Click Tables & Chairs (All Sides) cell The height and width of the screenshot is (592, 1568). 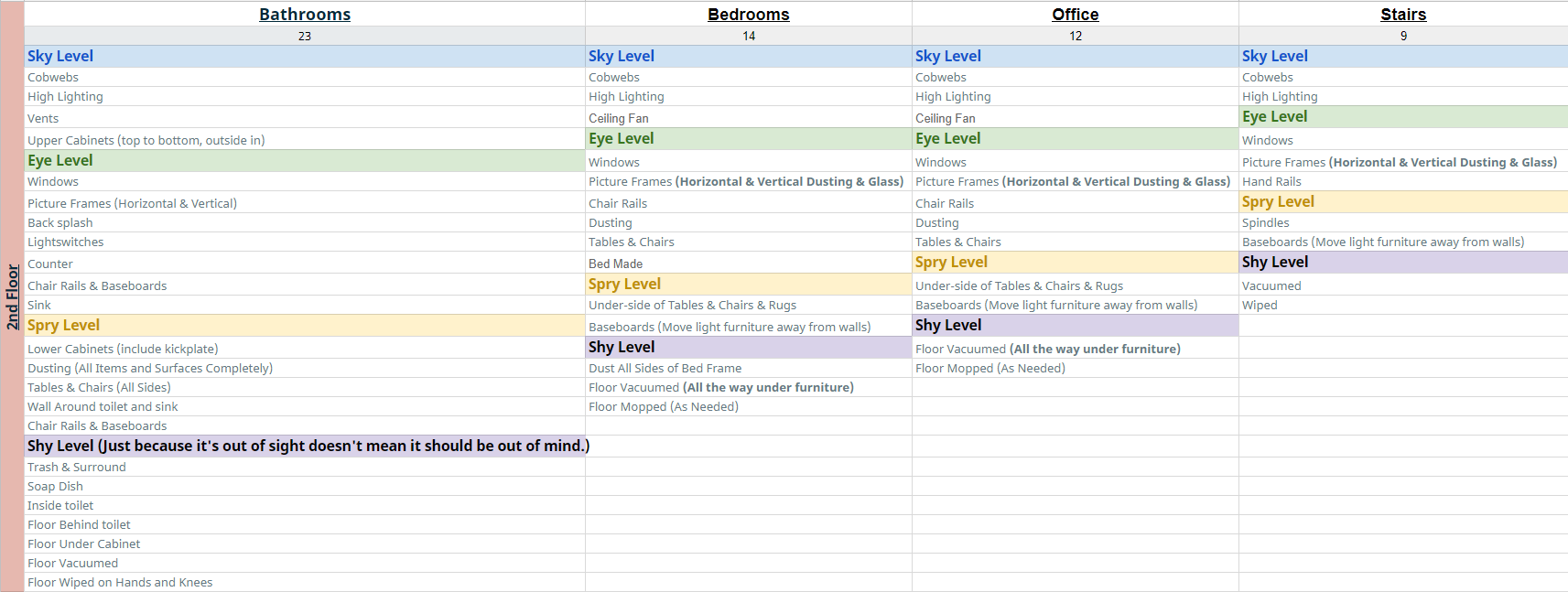(305, 387)
